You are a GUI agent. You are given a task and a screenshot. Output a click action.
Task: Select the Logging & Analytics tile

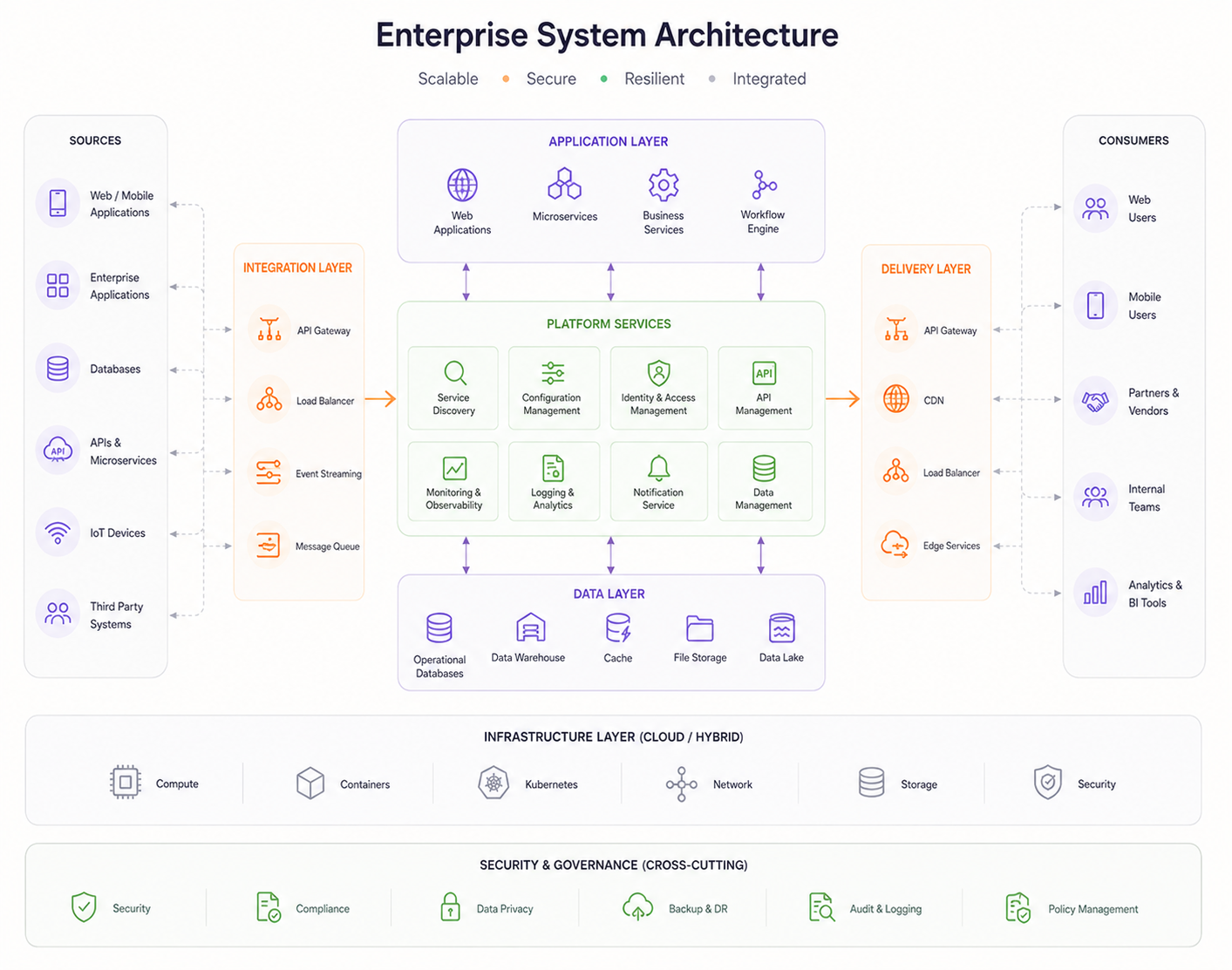click(554, 481)
